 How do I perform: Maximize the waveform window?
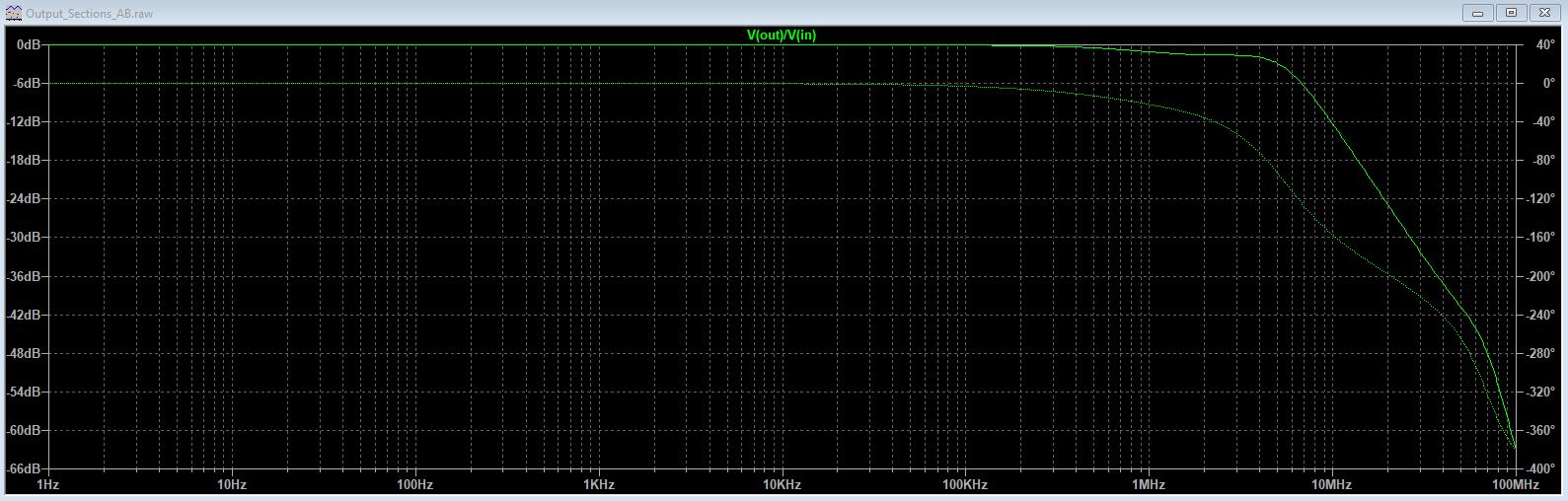click(x=1511, y=13)
